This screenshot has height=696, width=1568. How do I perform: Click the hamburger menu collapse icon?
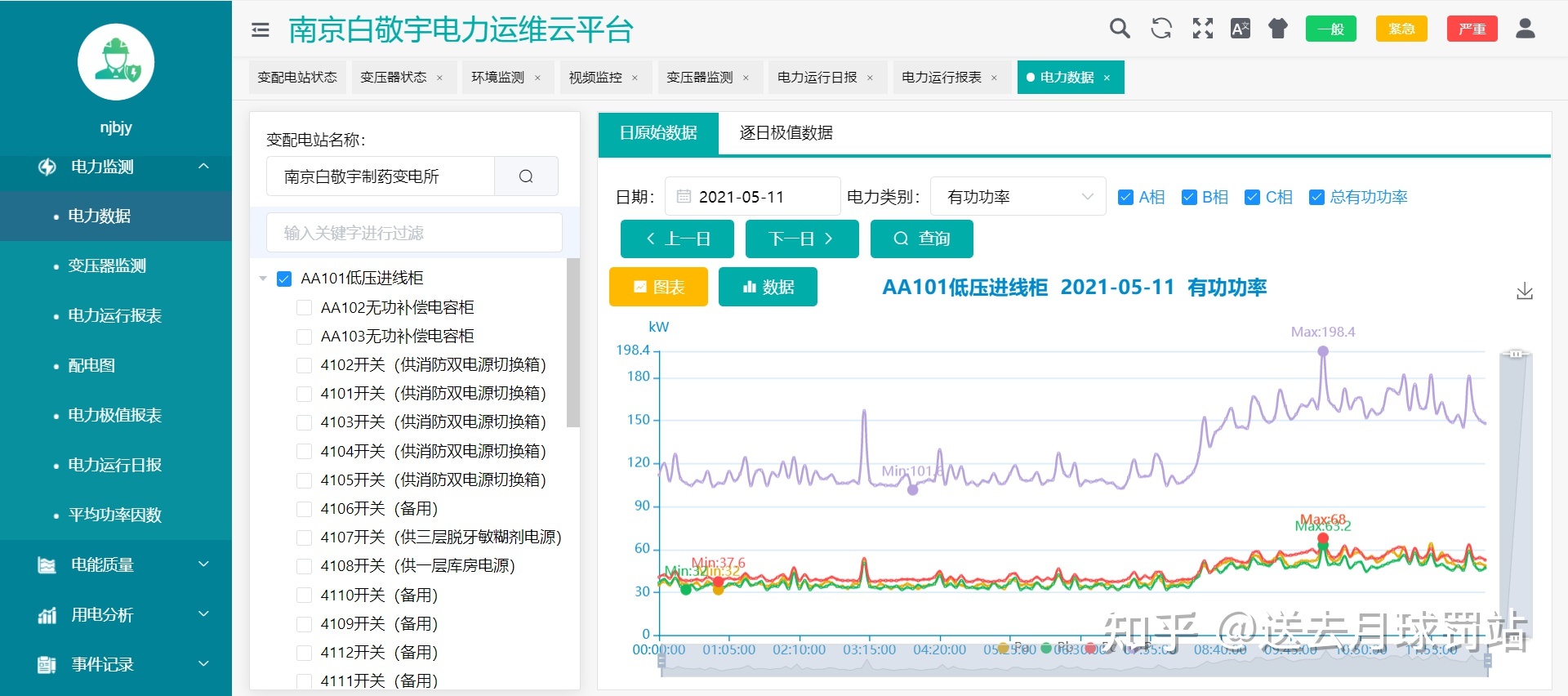click(261, 30)
